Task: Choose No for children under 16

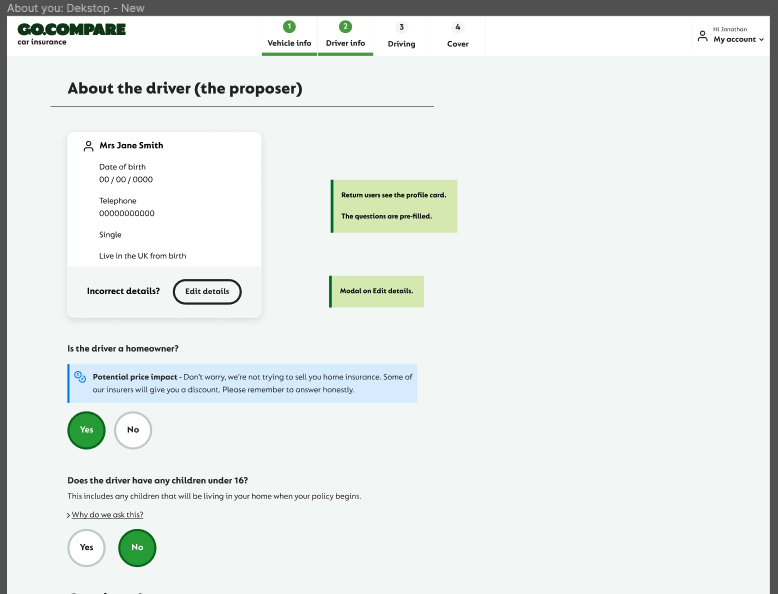Action: [x=137, y=547]
